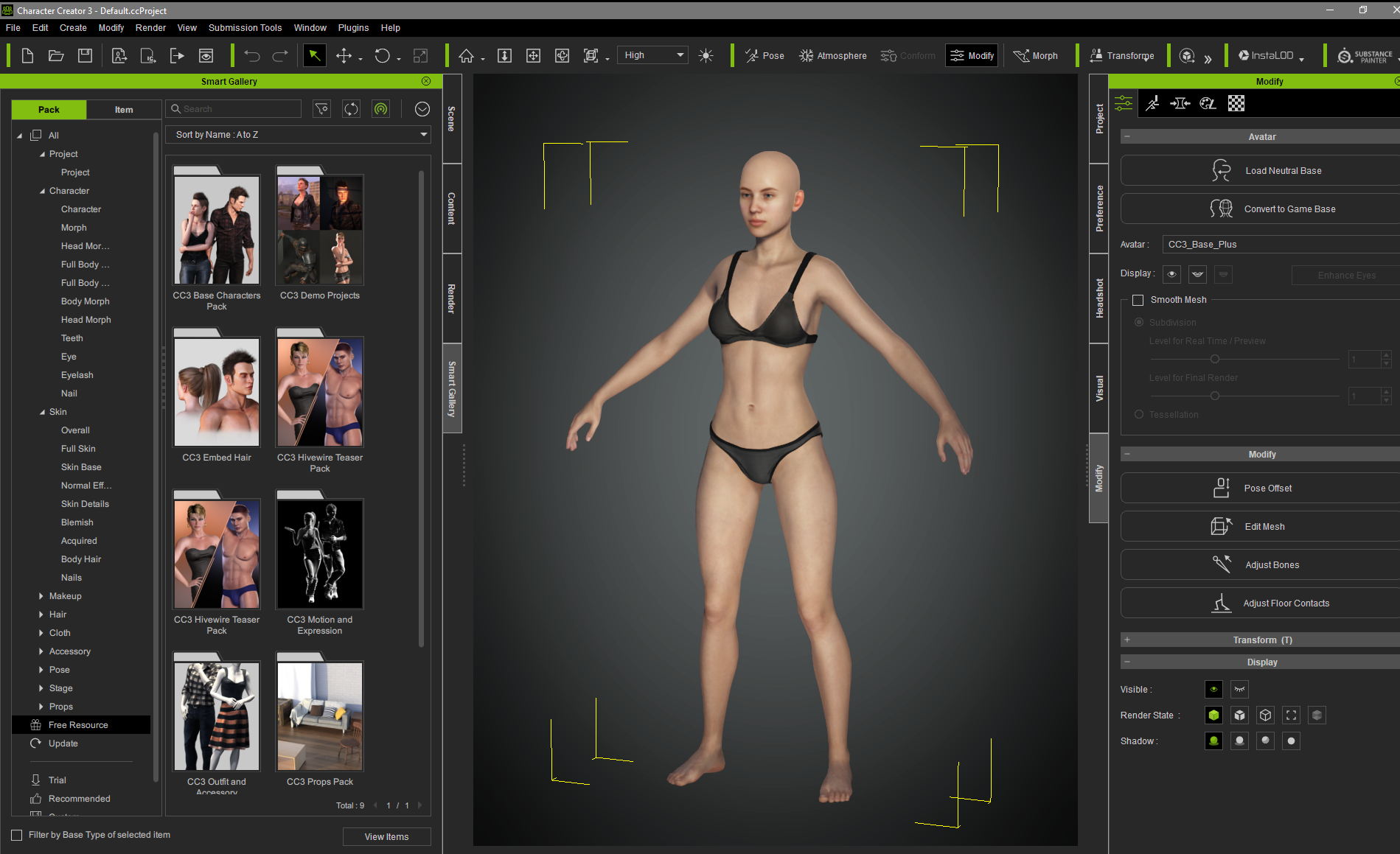Launch InstaLOD from toolbar

[1266, 56]
